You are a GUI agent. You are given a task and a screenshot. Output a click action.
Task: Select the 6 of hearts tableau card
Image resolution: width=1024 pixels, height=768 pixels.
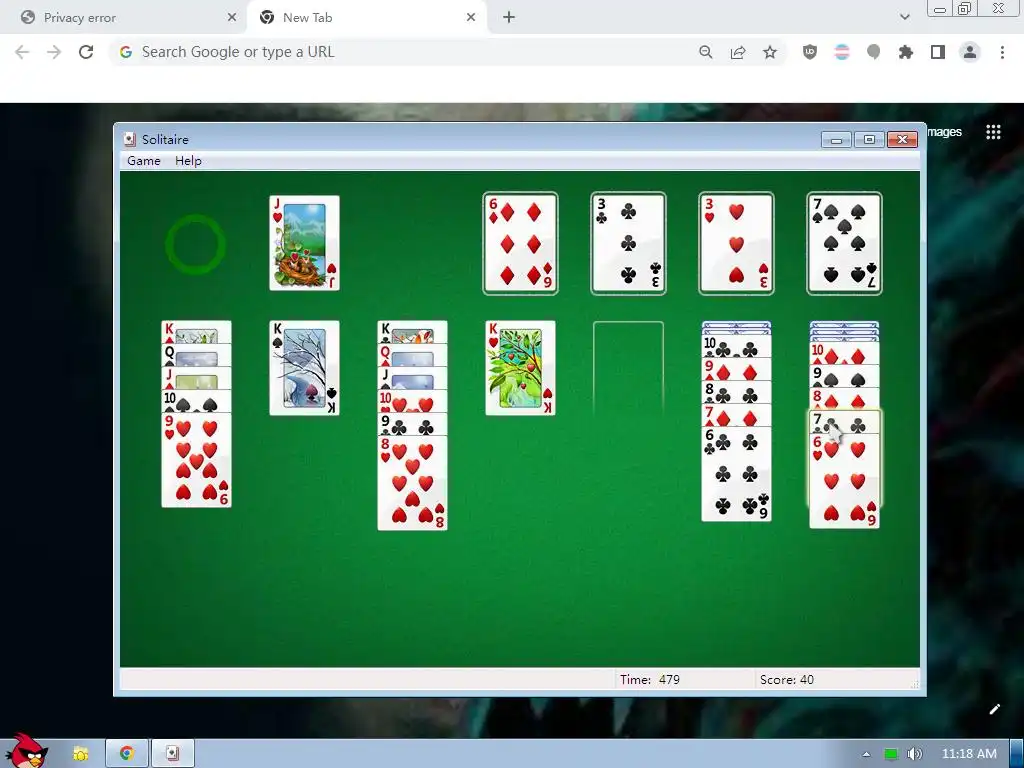click(844, 480)
